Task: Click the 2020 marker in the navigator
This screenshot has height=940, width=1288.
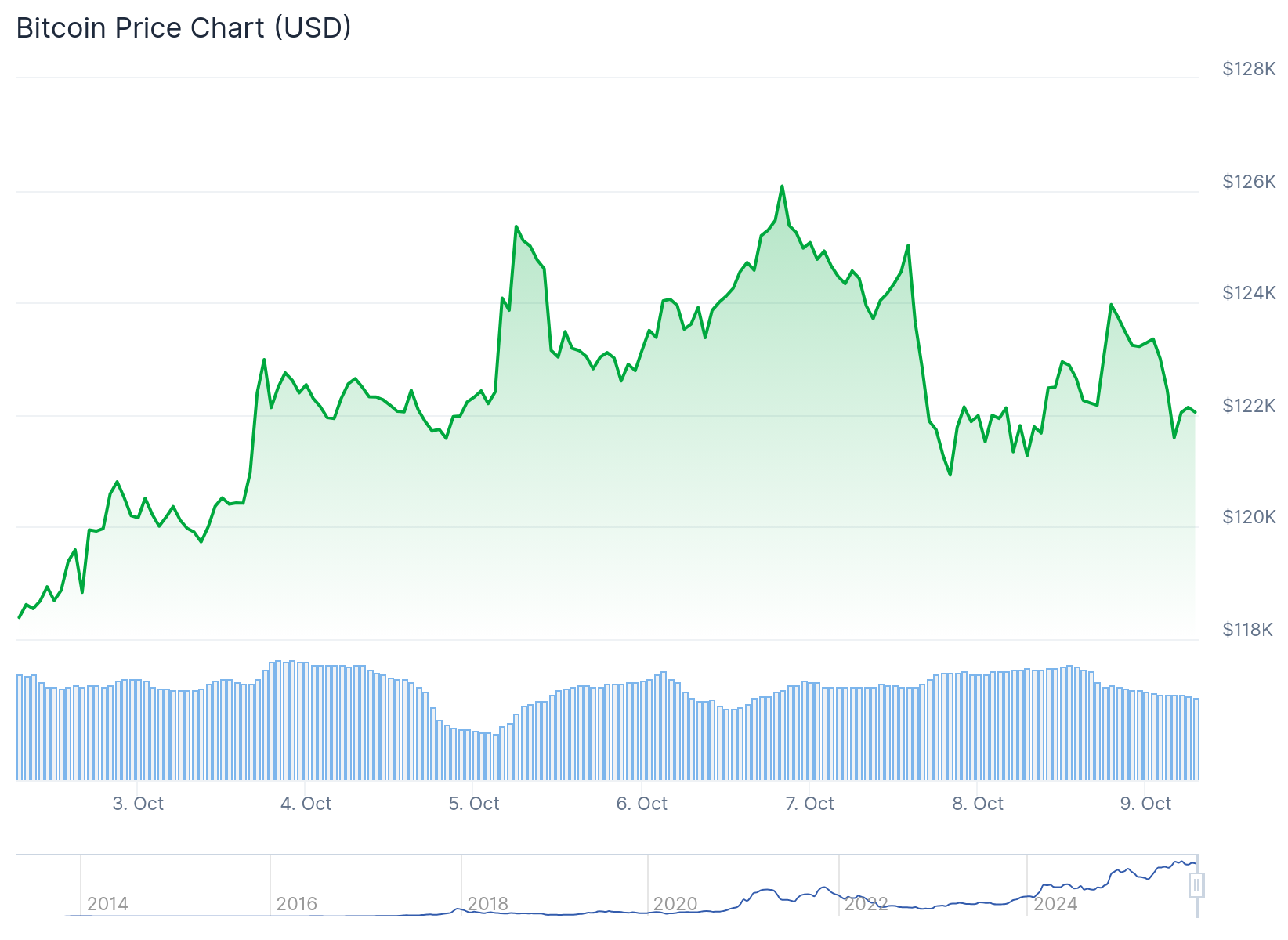Action: pos(675,904)
